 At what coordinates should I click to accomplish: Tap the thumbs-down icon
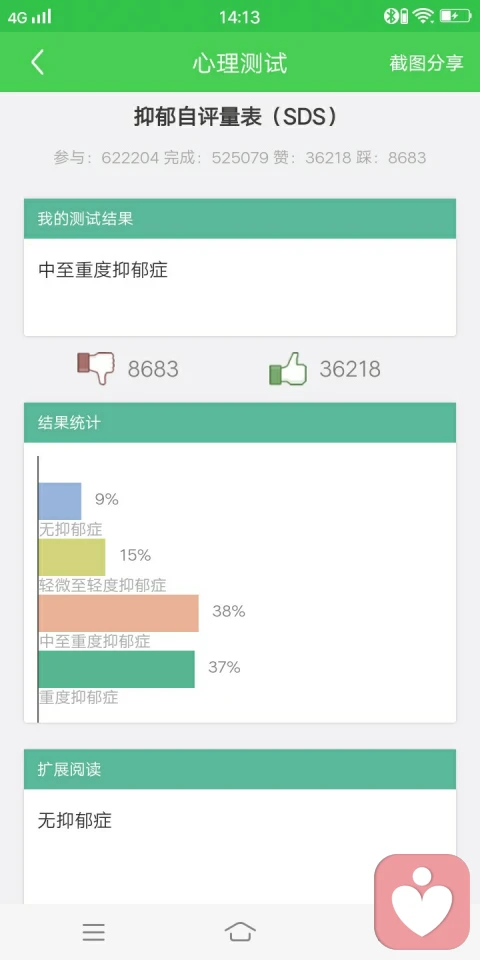(96, 368)
